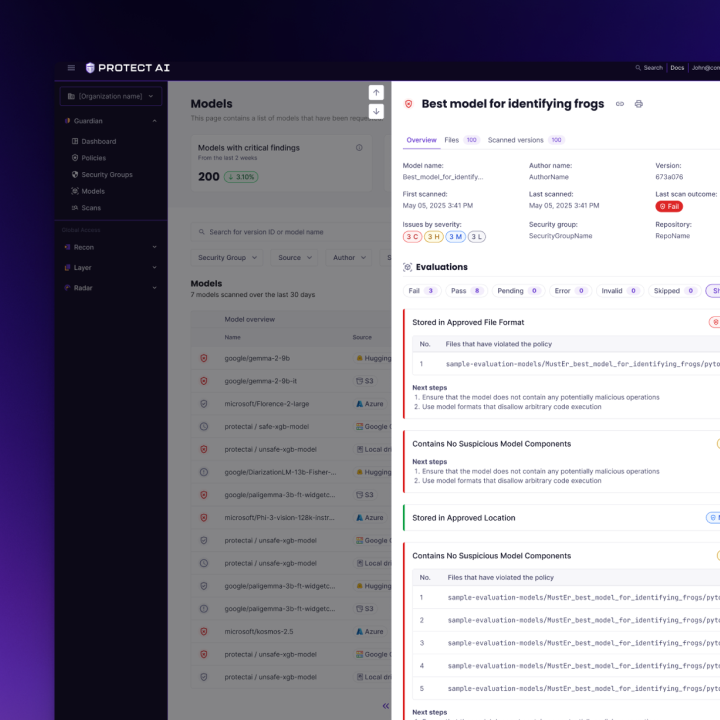The image size is (720, 720).
Task: Open Policies in sidebar
Action: point(89,158)
